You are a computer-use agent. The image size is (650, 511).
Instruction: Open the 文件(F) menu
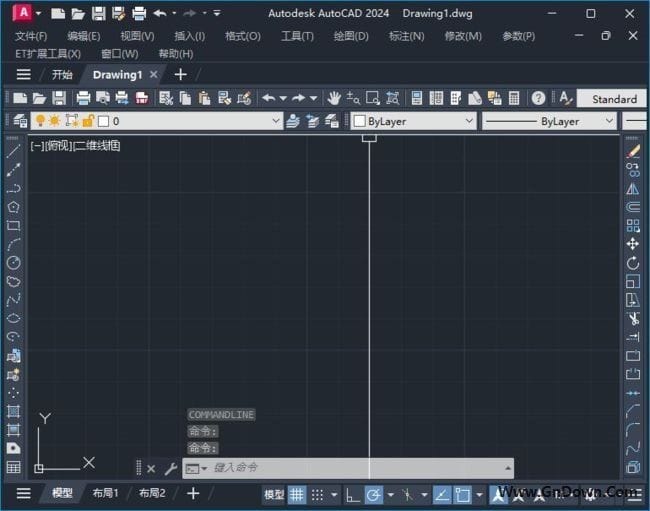pyautogui.click(x=31, y=36)
